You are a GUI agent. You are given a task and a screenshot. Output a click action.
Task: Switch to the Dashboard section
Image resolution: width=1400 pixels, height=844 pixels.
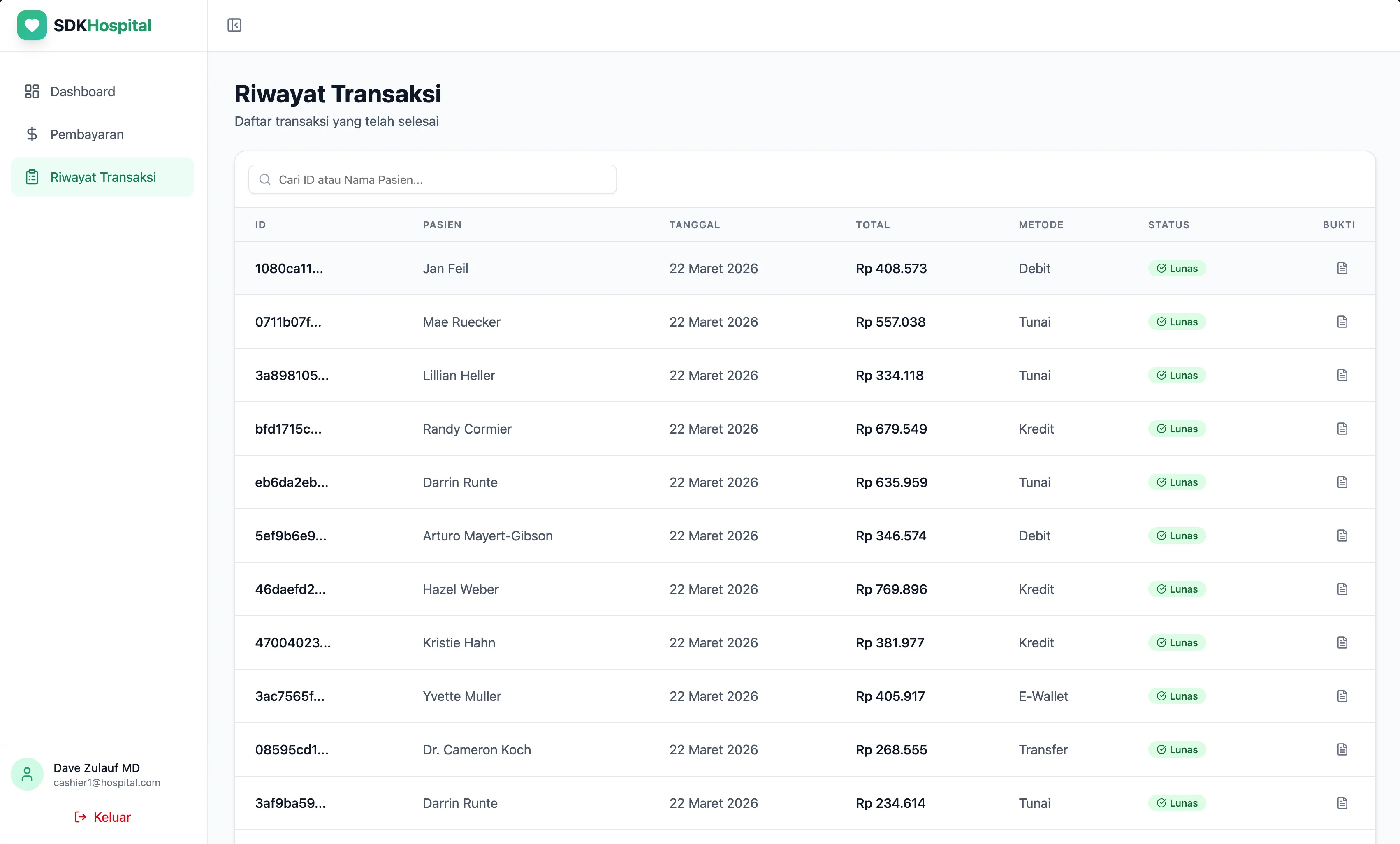82,91
